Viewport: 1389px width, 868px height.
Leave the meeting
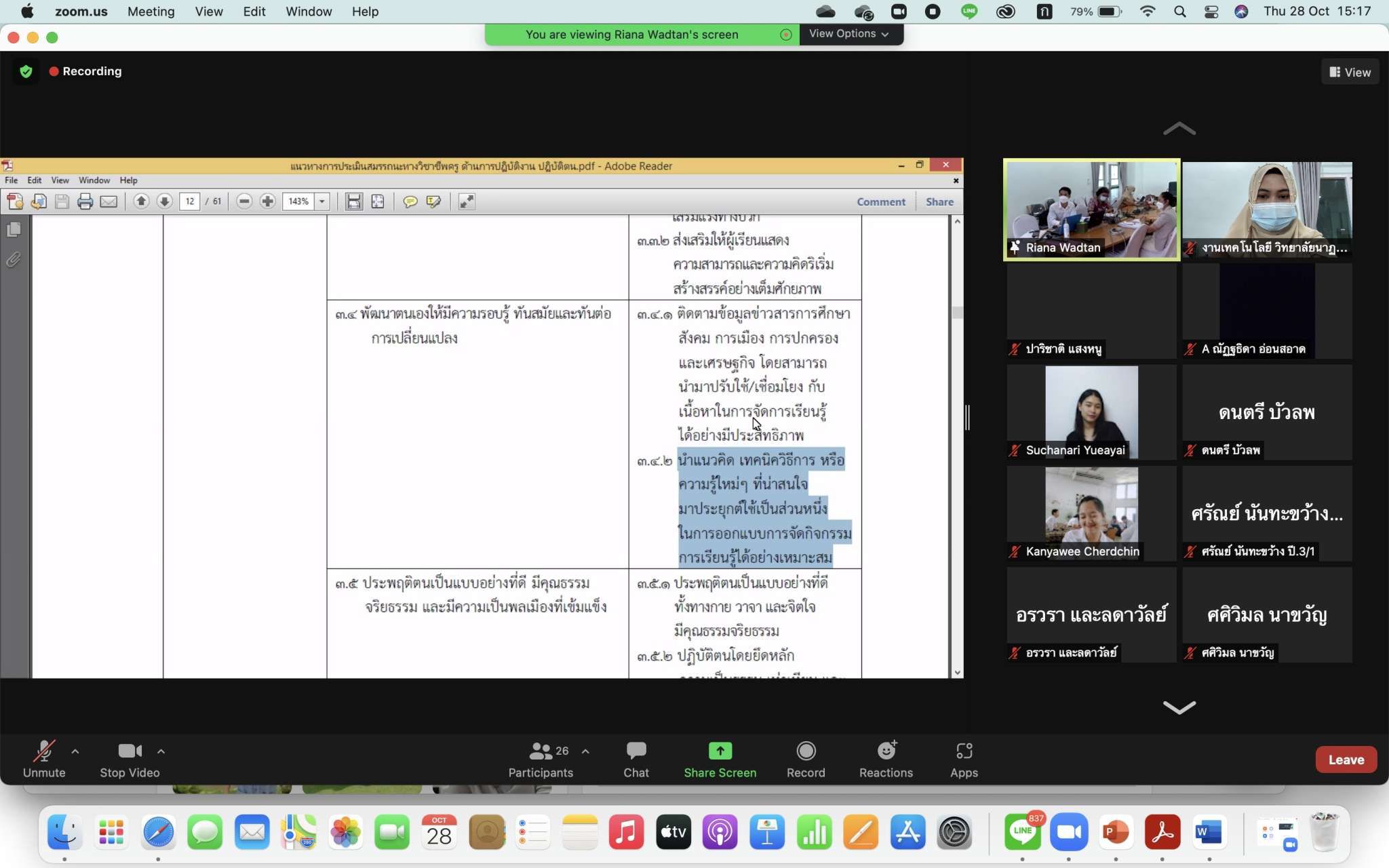[x=1346, y=759]
